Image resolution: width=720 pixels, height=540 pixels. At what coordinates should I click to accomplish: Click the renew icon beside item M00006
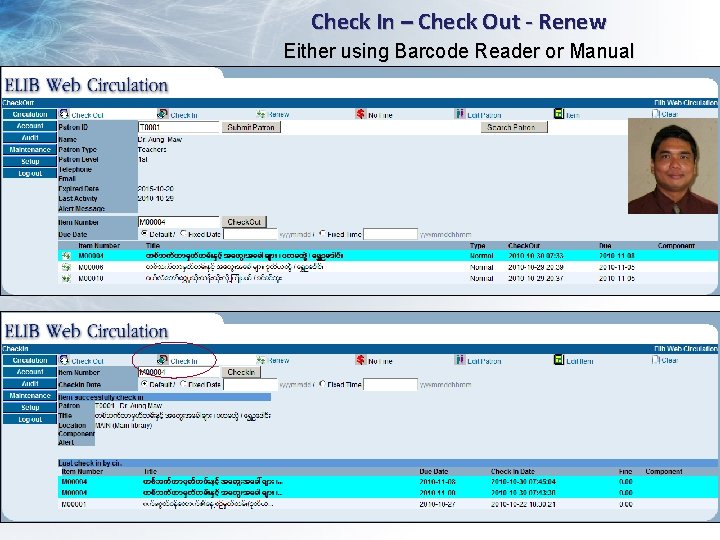pyautogui.click(x=67, y=267)
